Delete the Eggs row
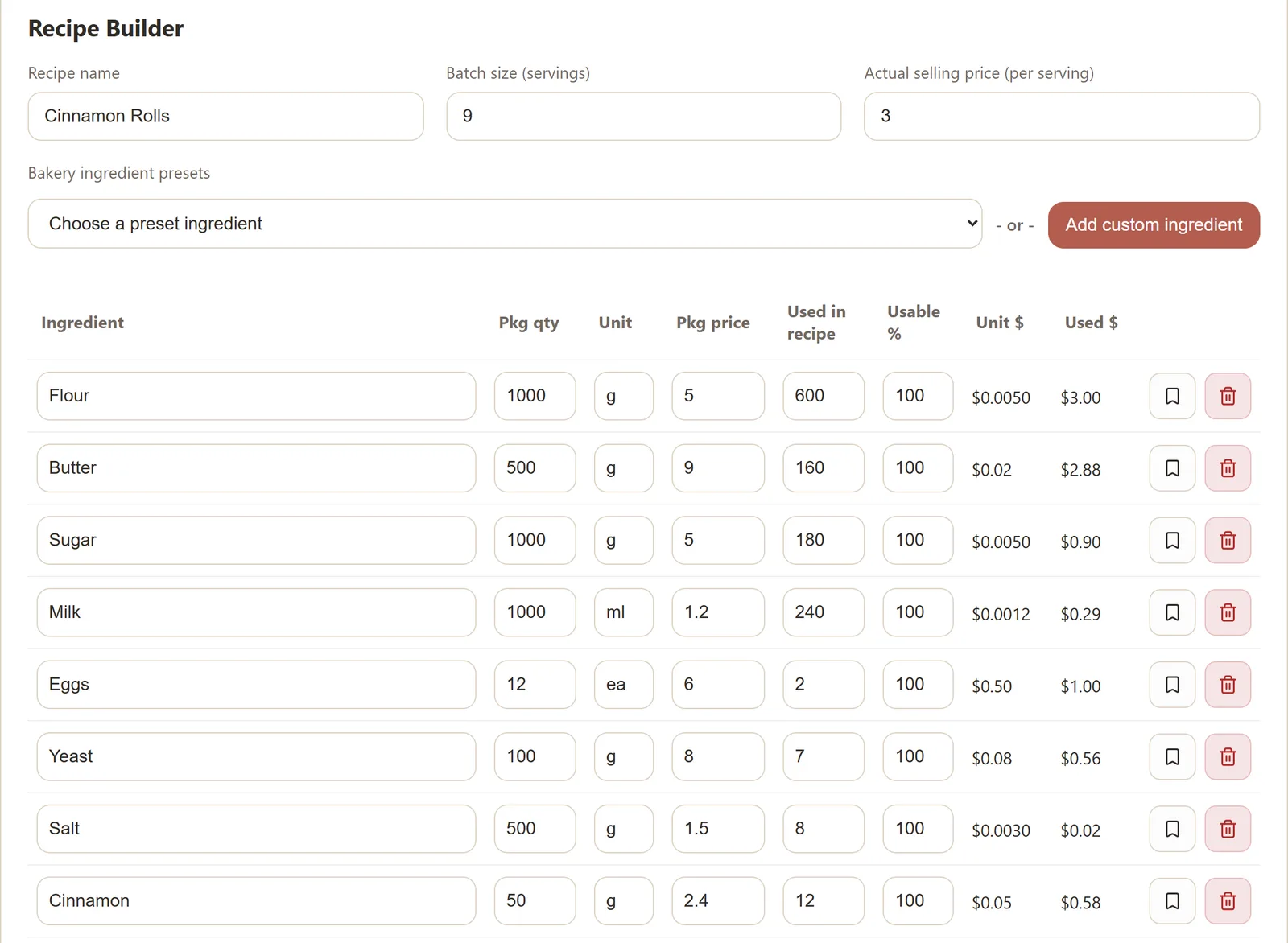Viewport: 1288px width, 943px height. point(1228,685)
